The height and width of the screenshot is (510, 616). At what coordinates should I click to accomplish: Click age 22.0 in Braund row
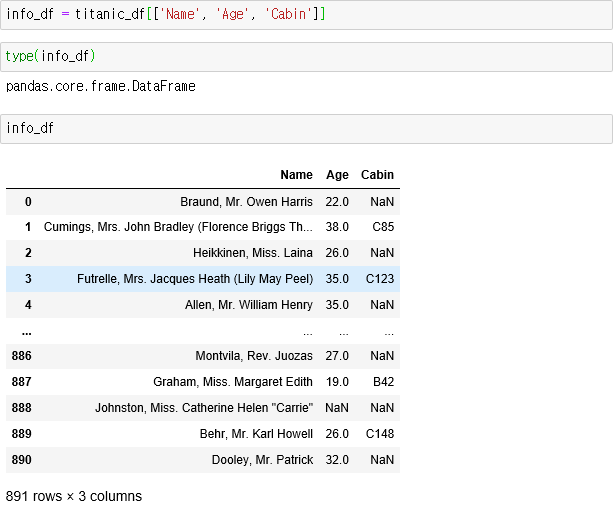point(337,202)
